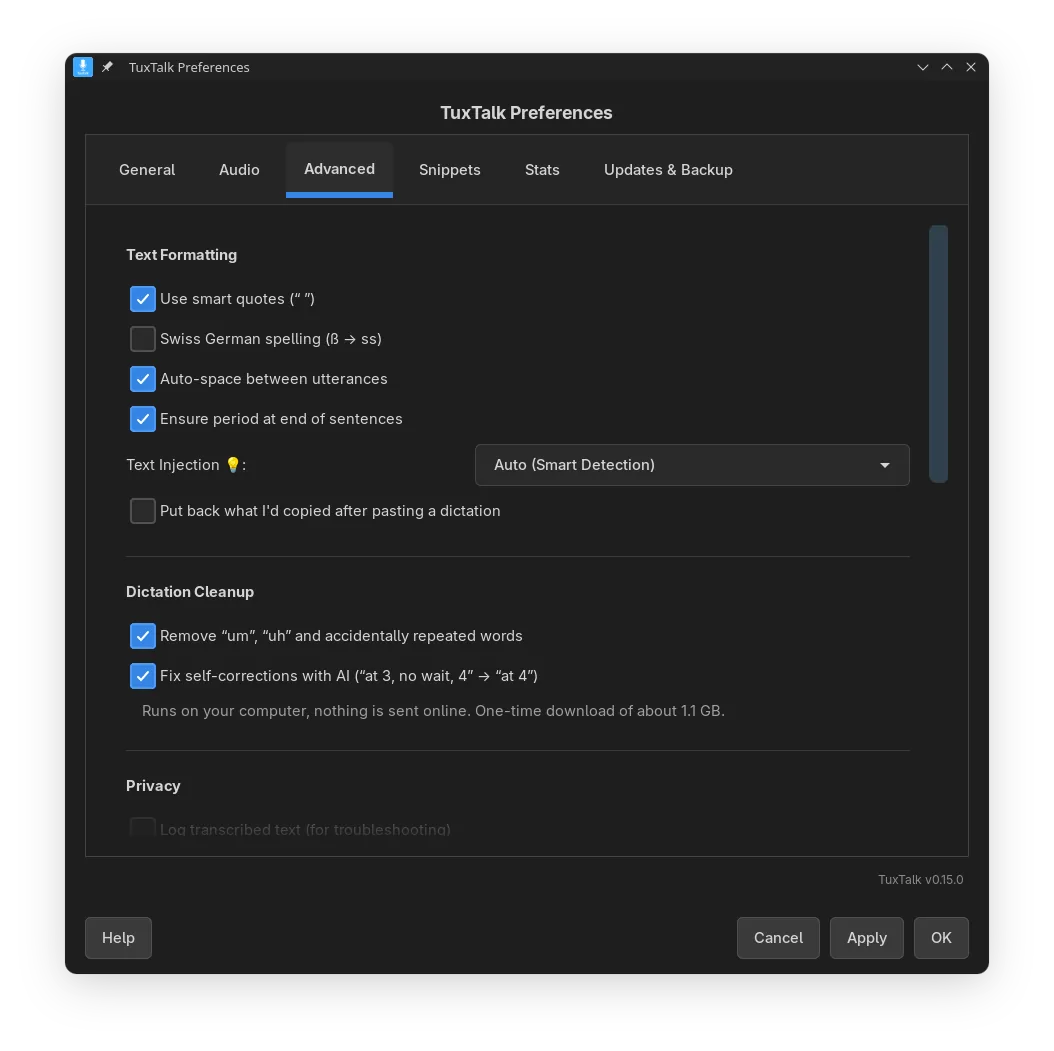
Task: Click the Text Formatting section heading
Action: click(x=181, y=255)
